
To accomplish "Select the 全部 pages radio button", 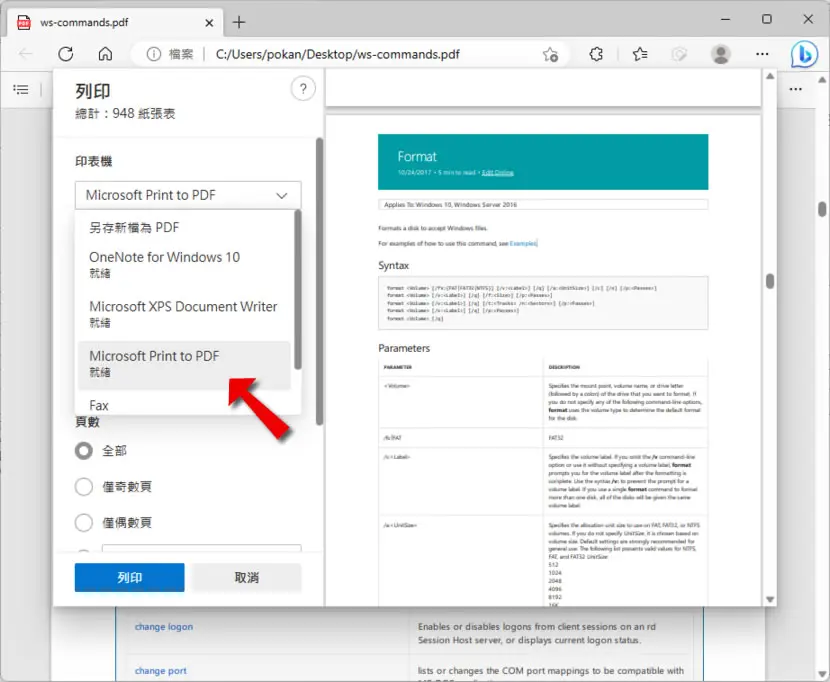I will pos(84,451).
